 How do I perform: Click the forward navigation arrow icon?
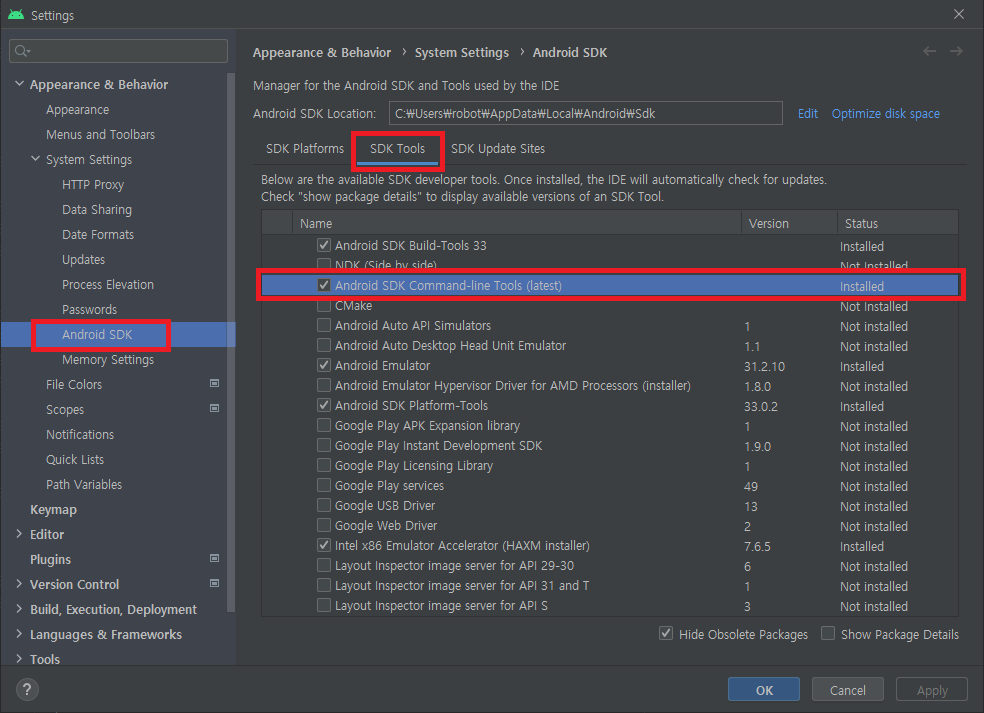(956, 51)
